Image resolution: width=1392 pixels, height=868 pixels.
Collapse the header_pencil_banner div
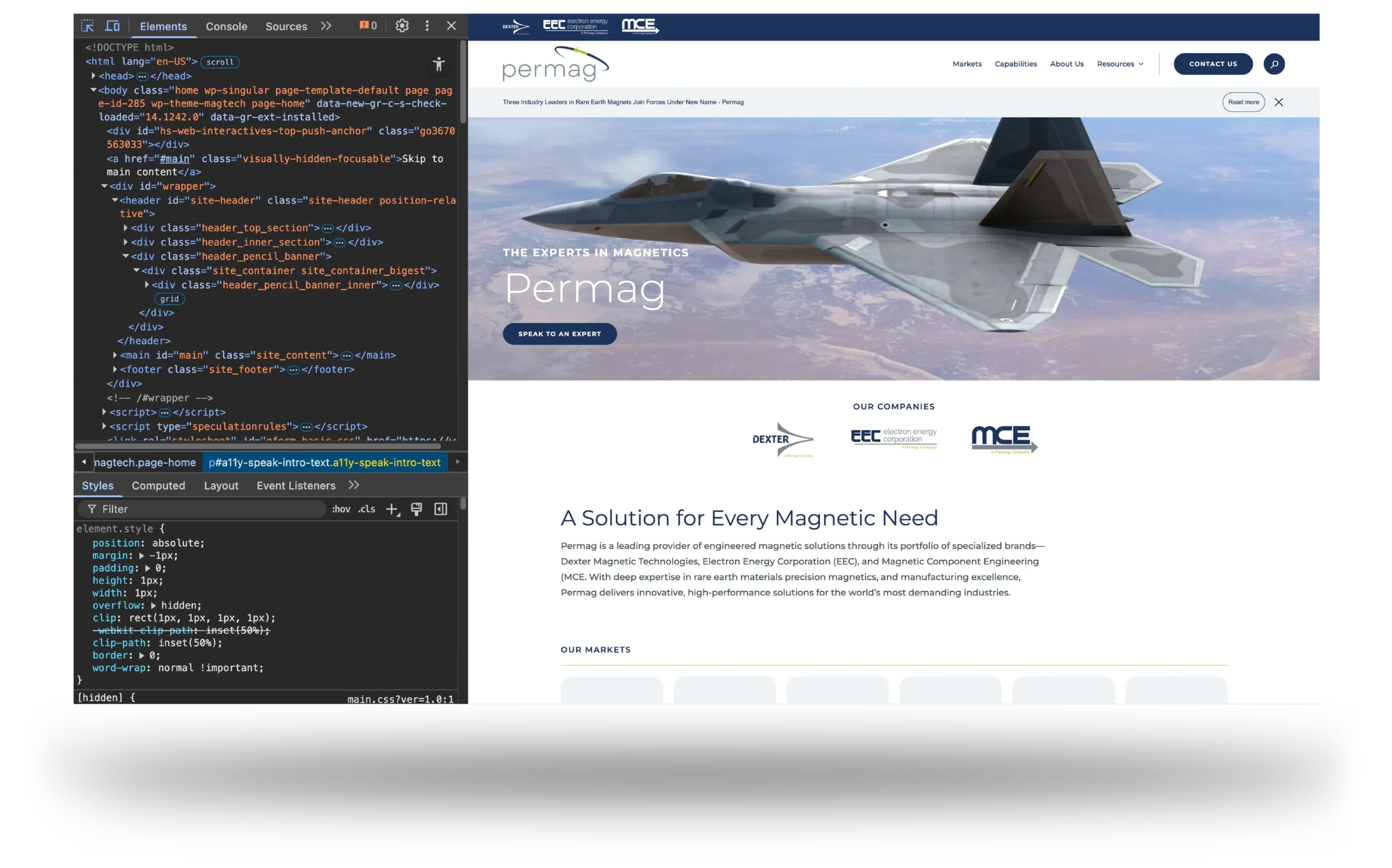coord(126,256)
